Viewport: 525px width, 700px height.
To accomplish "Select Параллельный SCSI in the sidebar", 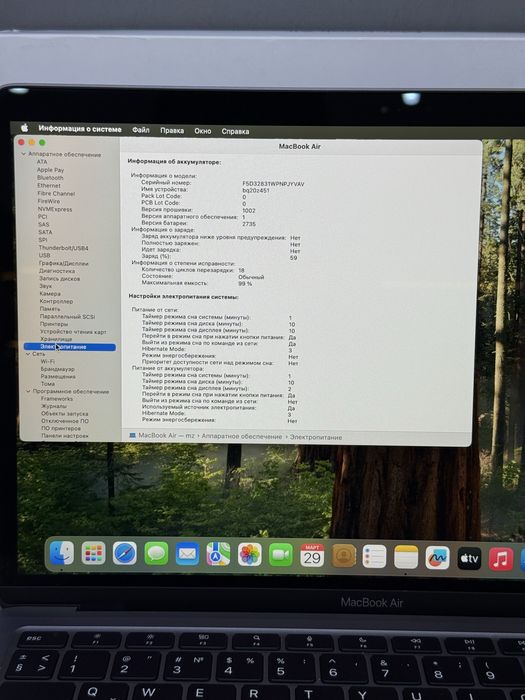I will (x=67, y=317).
